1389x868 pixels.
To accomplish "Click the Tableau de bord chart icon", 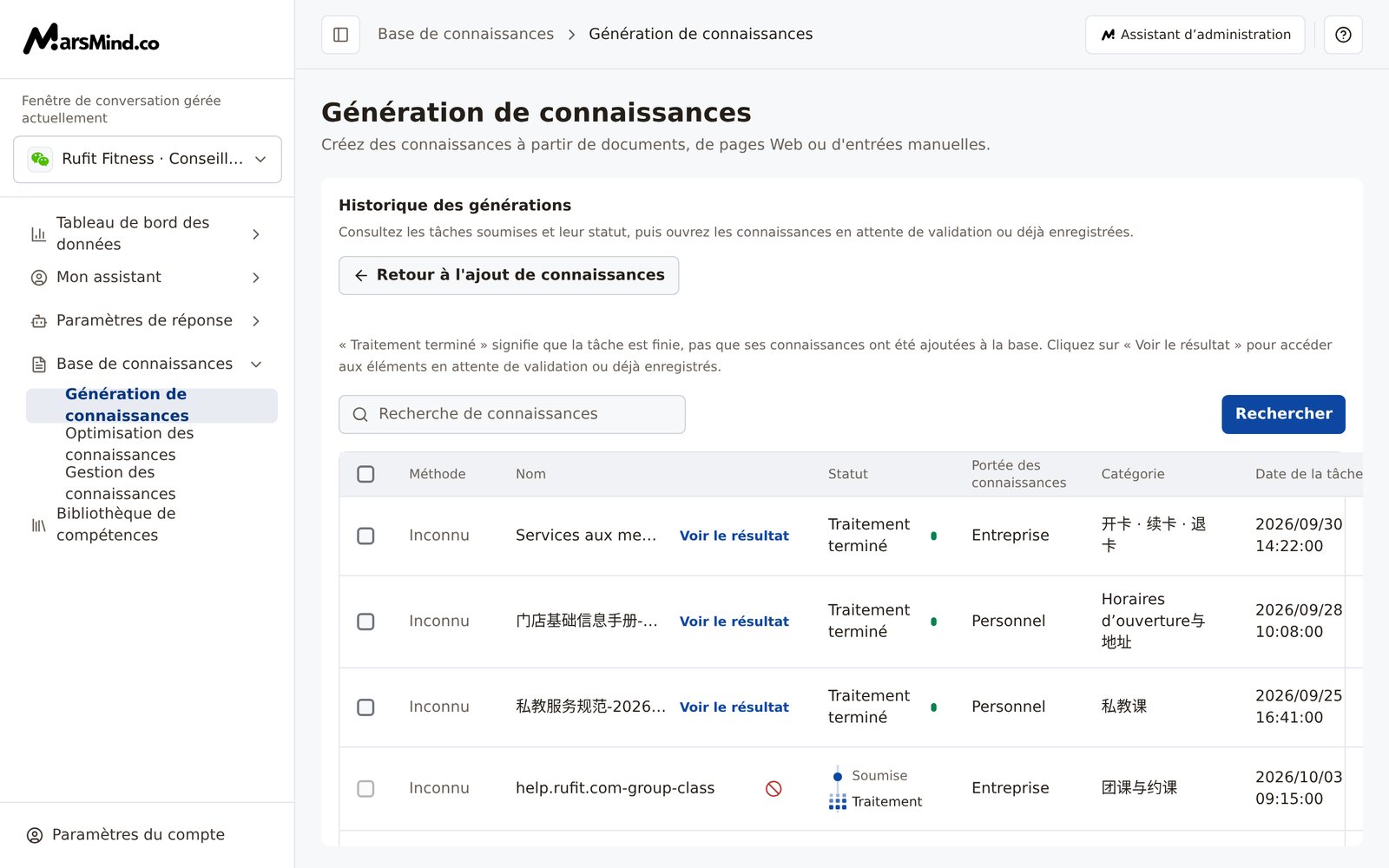I will tap(39, 234).
